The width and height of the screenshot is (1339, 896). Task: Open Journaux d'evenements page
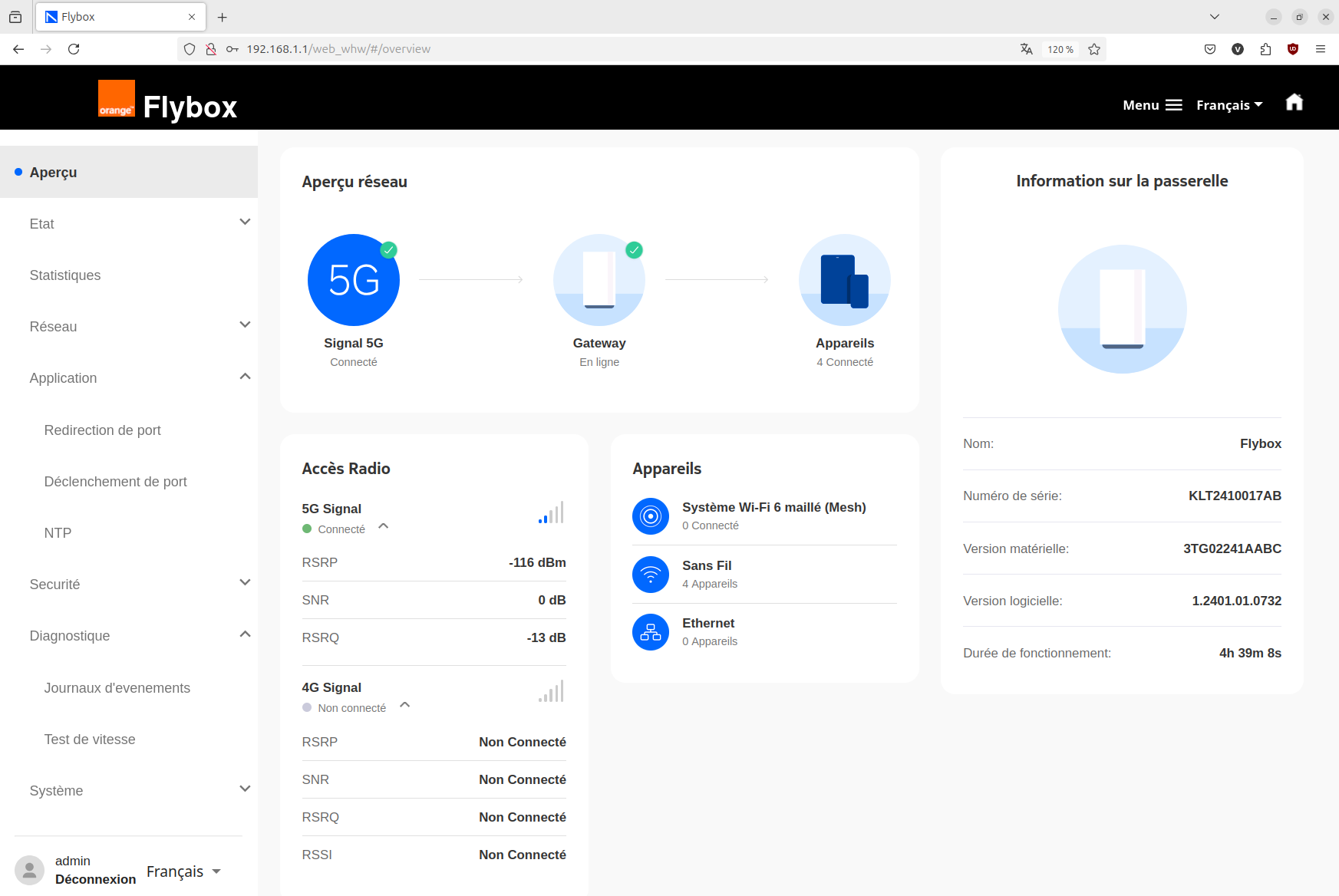[x=117, y=688]
